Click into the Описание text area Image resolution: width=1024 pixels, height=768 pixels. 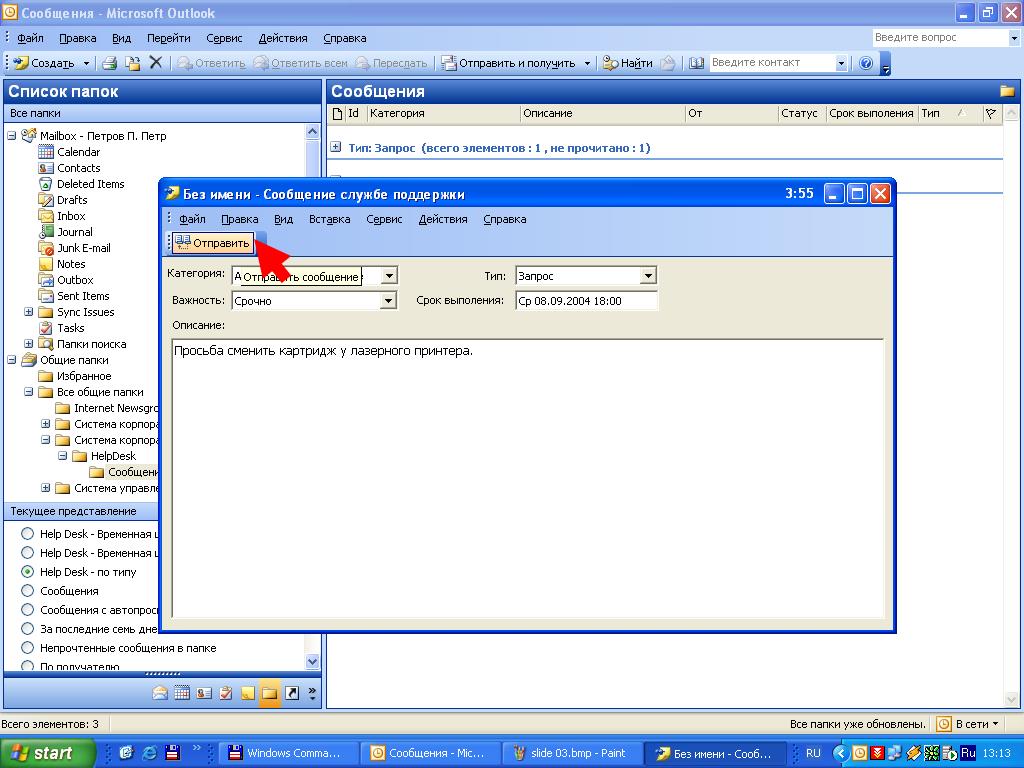pos(528,478)
